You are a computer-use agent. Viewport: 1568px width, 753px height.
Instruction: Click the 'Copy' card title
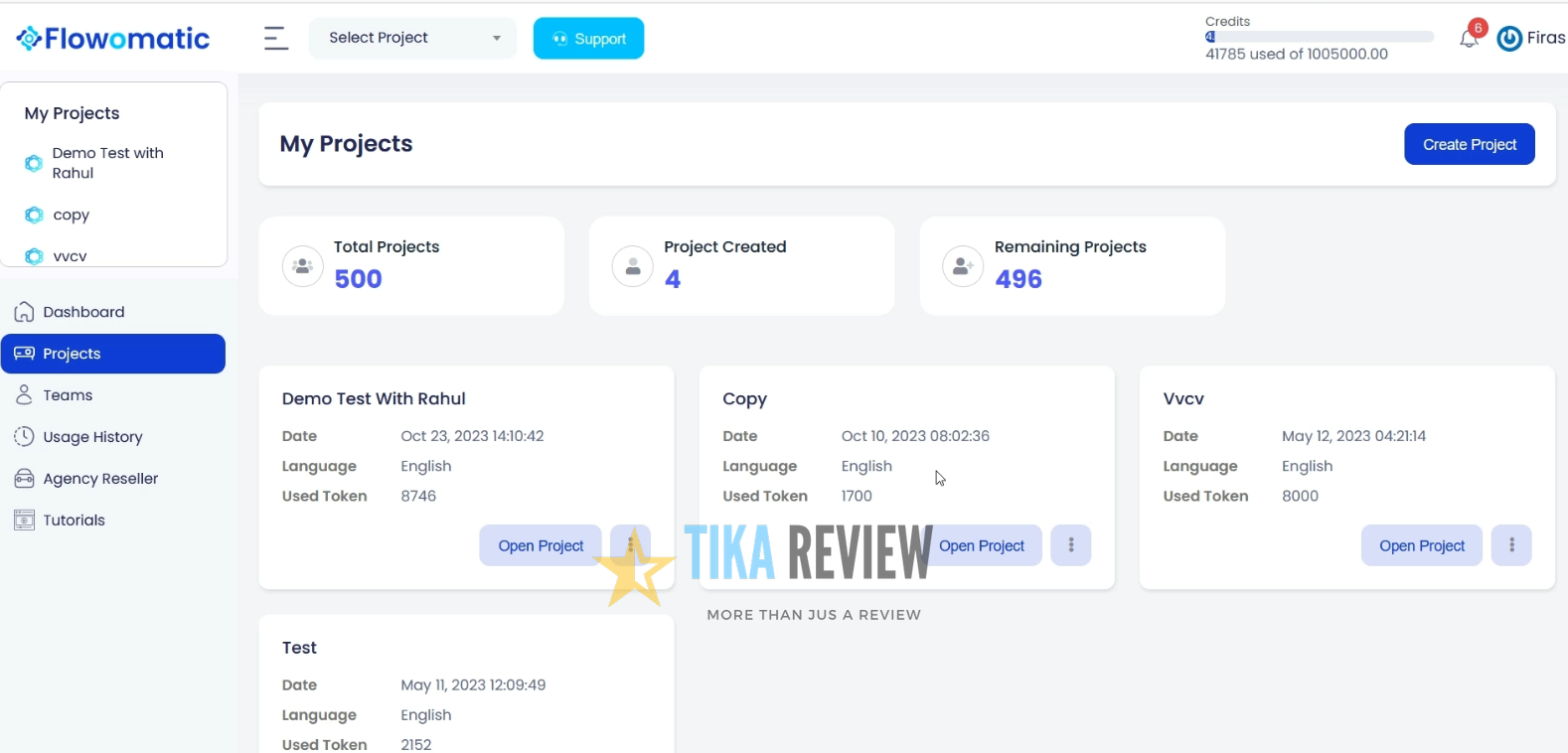745,399
